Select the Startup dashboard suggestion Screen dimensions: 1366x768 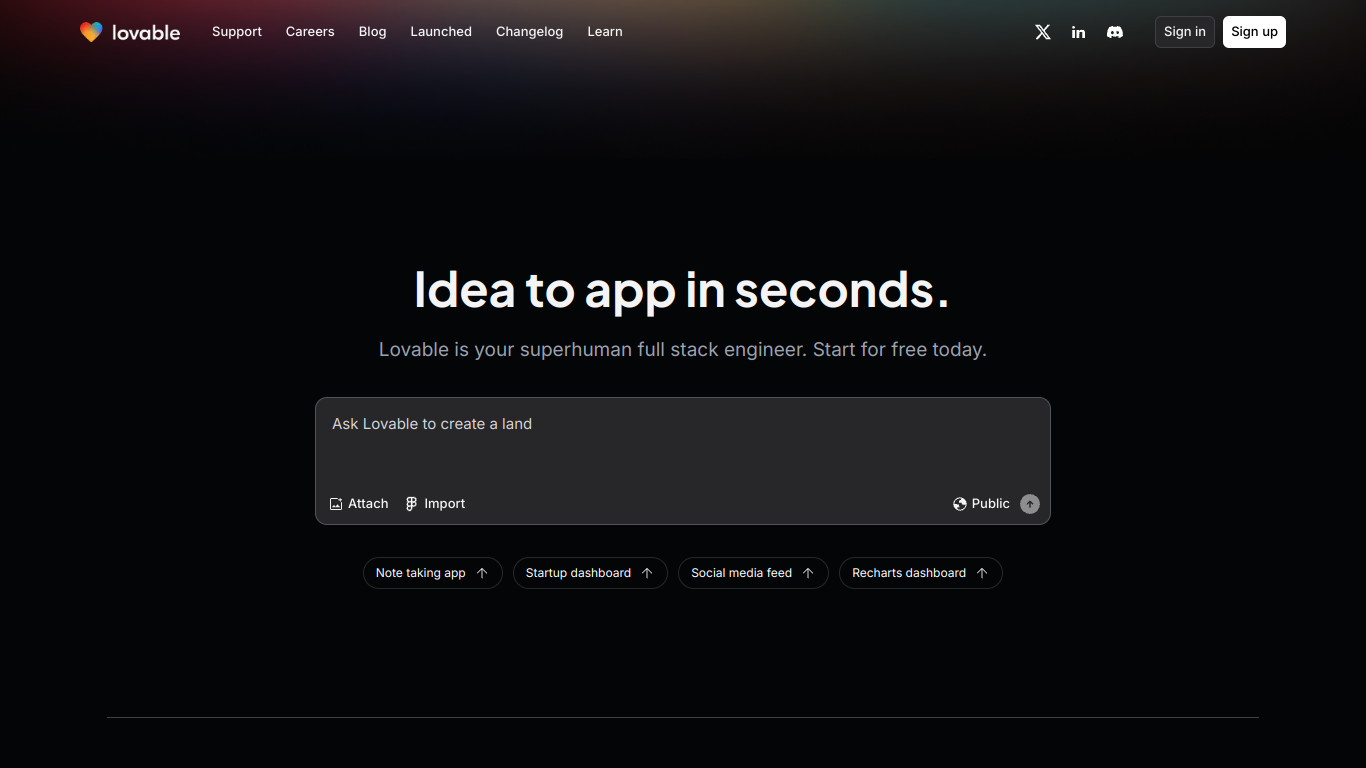tap(590, 573)
